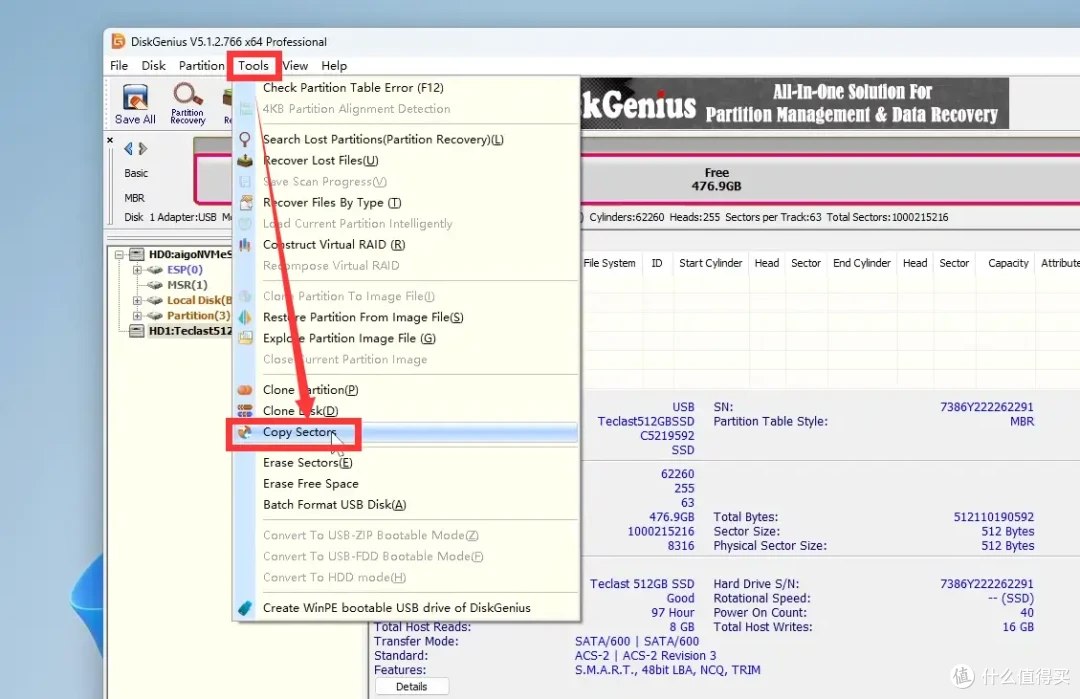Screen dimensions: 1080x699
Task: Click the Total Bytes value 512110190592
Action: coord(993,517)
